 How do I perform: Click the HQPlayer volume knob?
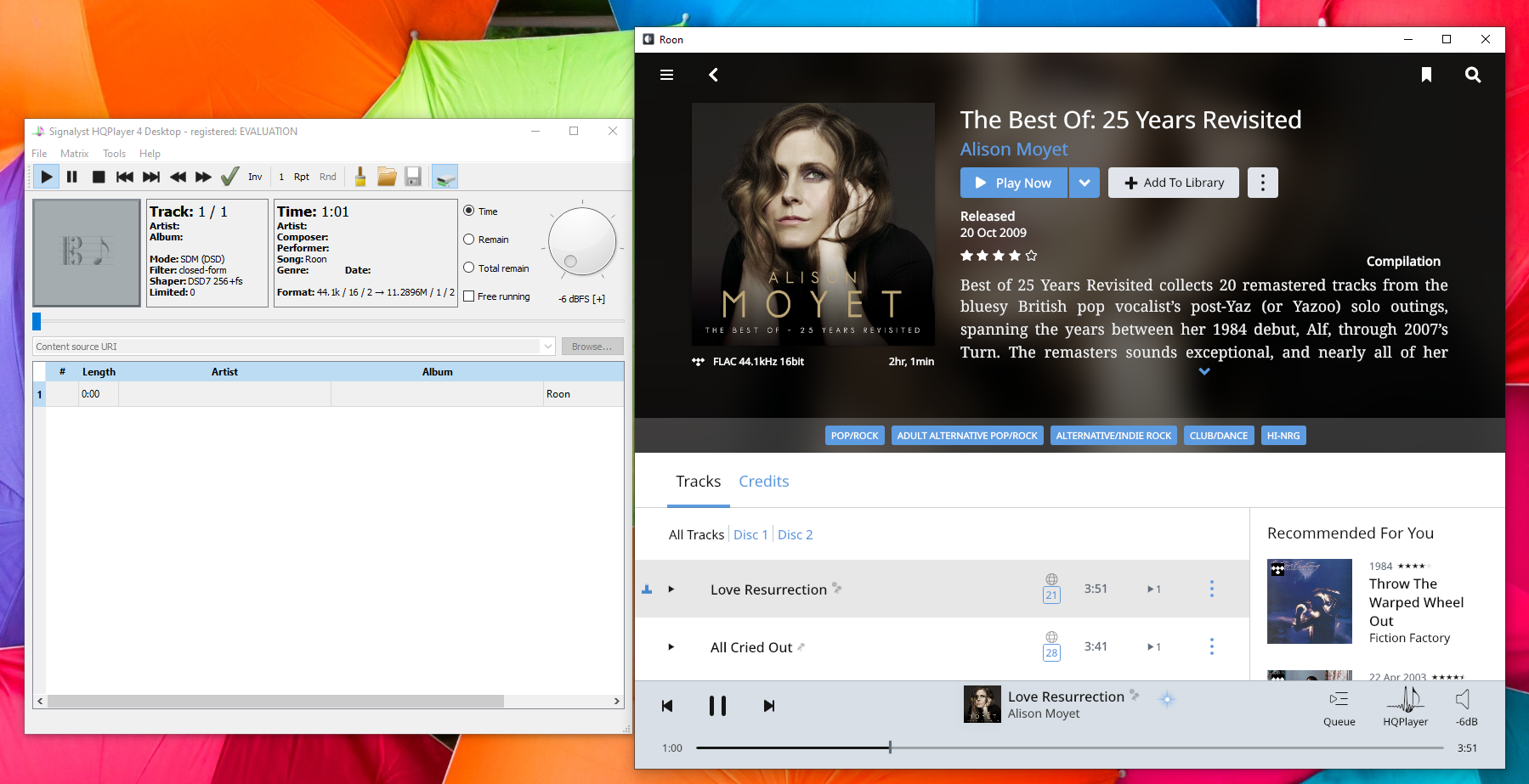pyautogui.click(x=582, y=241)
